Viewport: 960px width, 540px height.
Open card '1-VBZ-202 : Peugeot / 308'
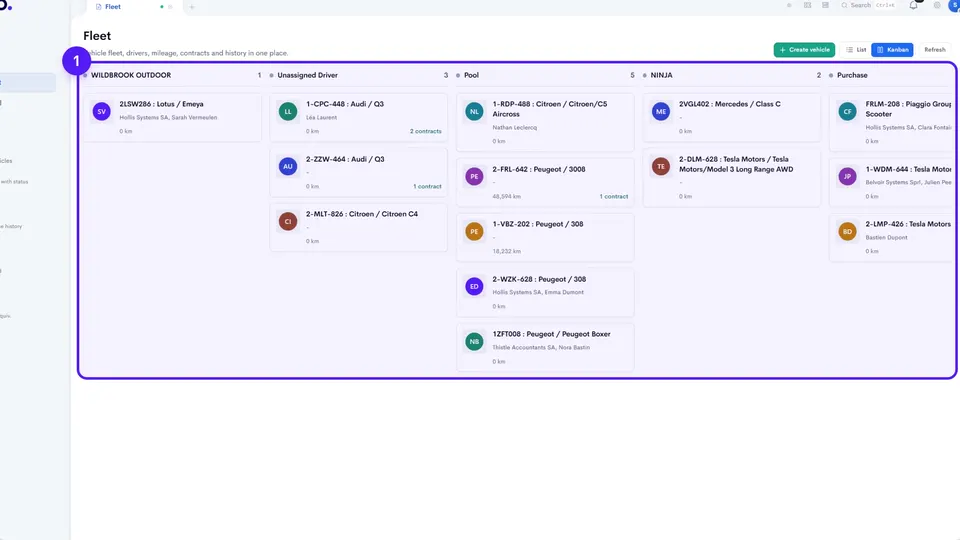tap(545, 238)
